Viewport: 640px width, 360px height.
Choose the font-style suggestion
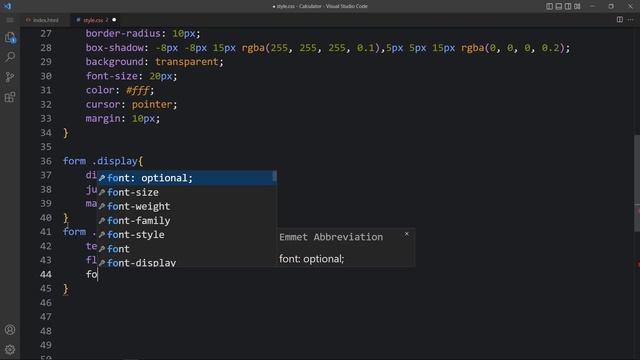[187, 235]
